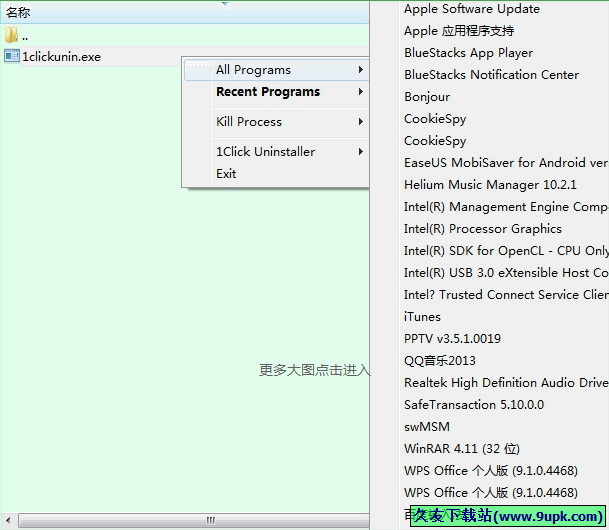Select Helium Music Manager 10.2.1
This screenshot has height=530, width=609.
[x=490, y=185]
